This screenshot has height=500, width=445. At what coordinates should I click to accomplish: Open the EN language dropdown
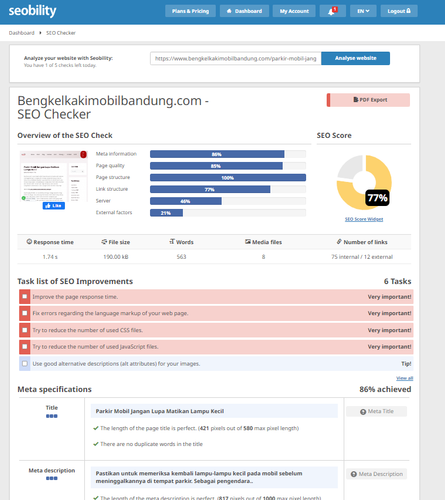tap(363, 11)
